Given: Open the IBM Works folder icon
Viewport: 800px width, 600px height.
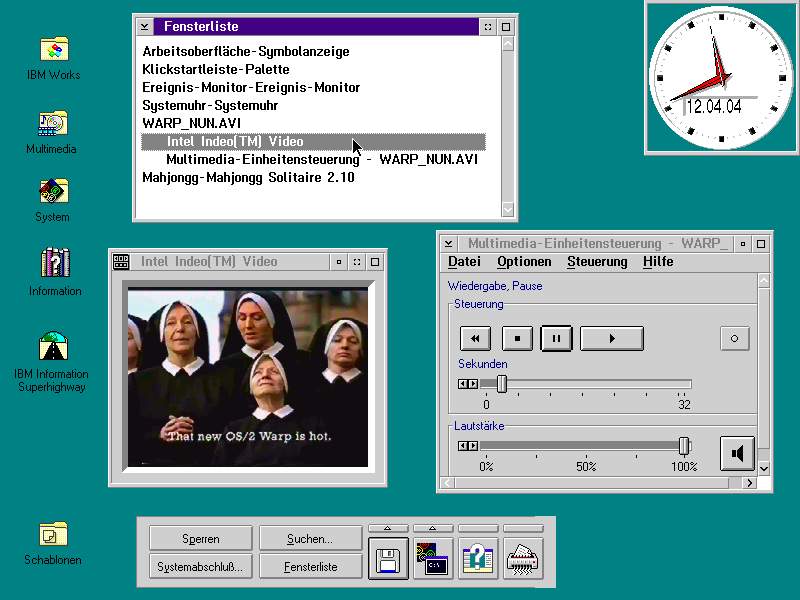Looking at the screenshot, I should click(54, 49).
